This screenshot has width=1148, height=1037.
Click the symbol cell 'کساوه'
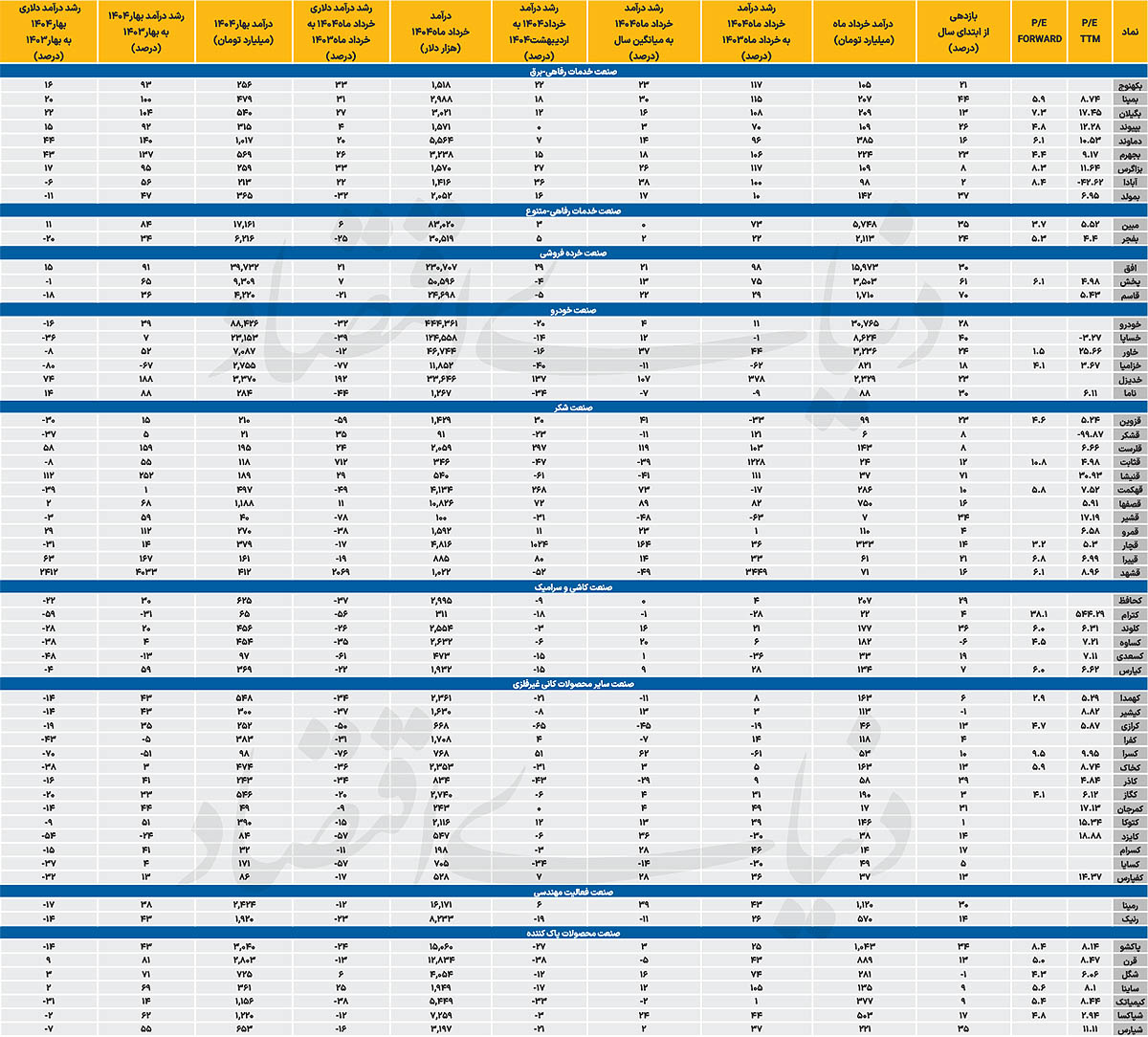1129,643
